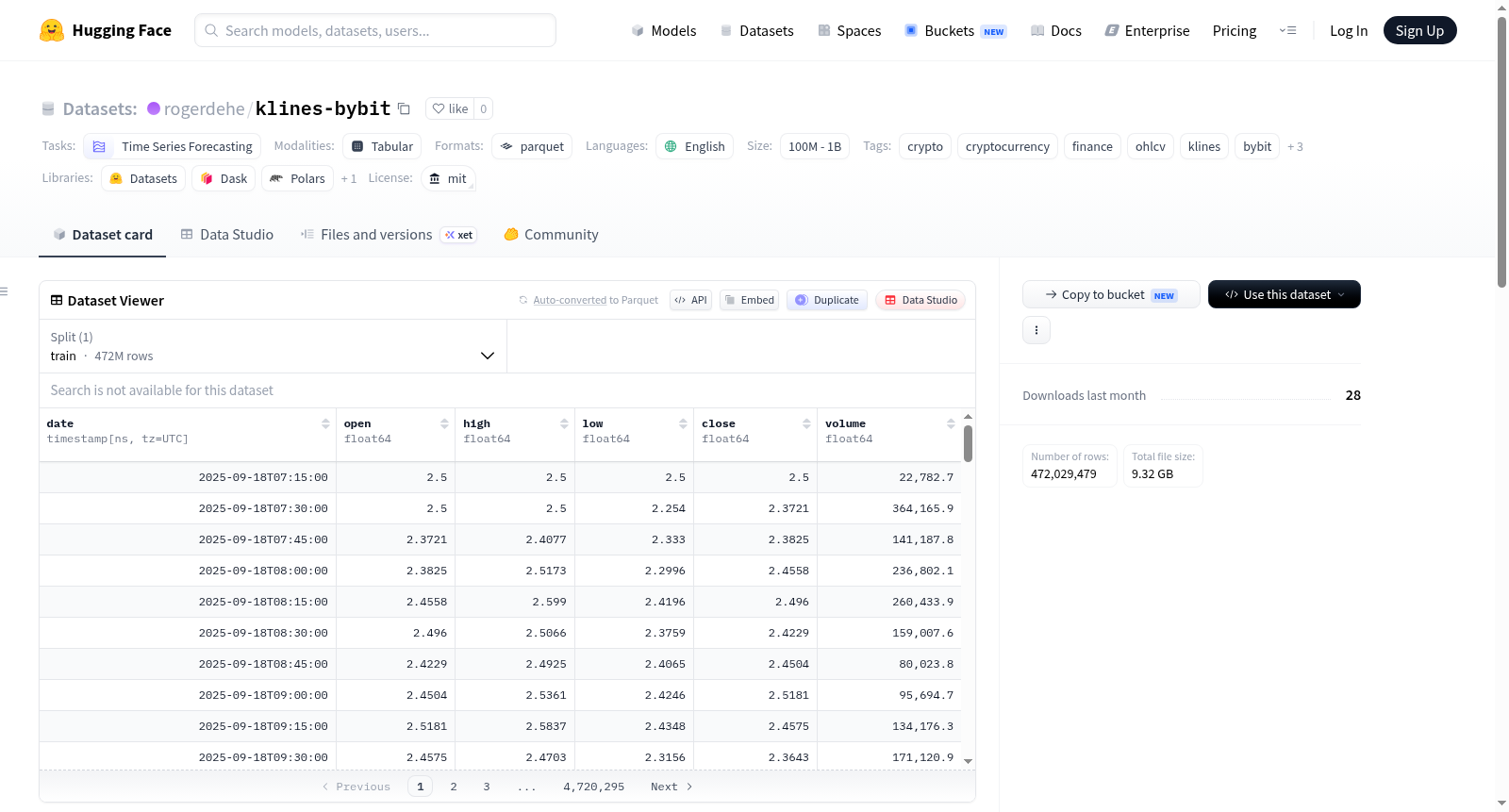Sort by the volume column

pyautogui.click(x=951, y=424)
